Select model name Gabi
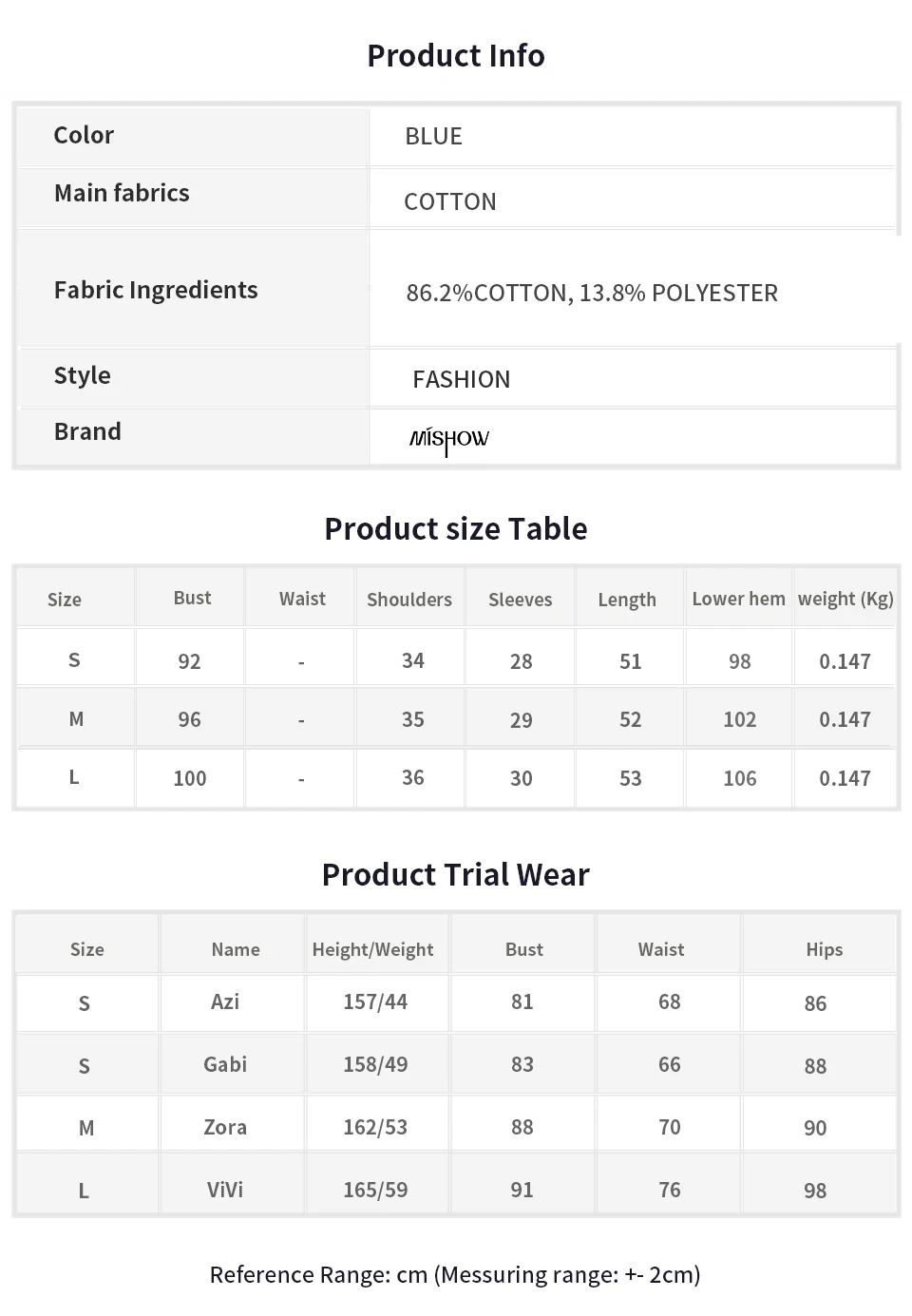Screen dimensions: 912x1316 pyautogui.click(x=225, y=1064)
